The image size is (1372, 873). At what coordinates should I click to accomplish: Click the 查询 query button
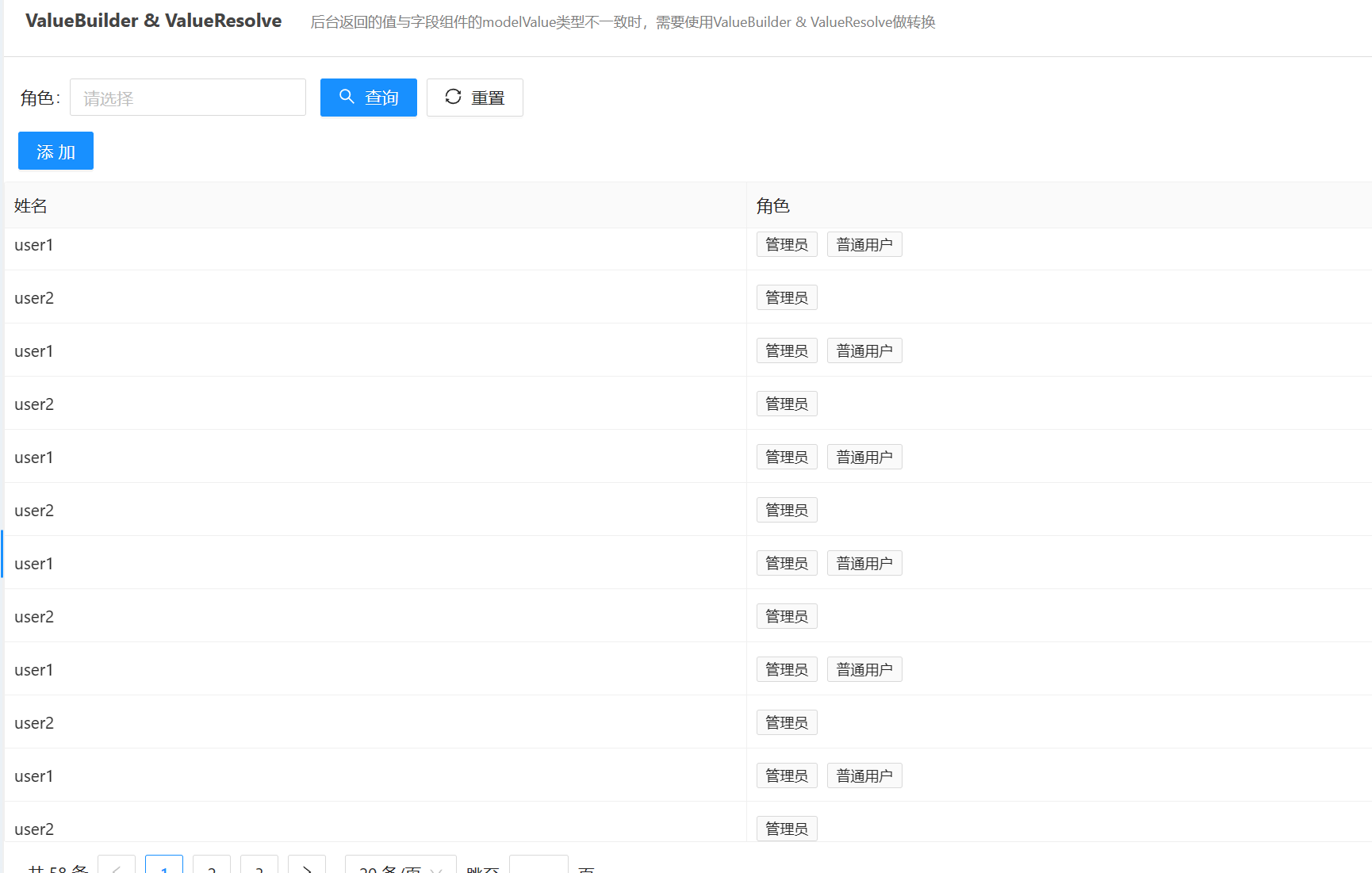click(368, 97)
